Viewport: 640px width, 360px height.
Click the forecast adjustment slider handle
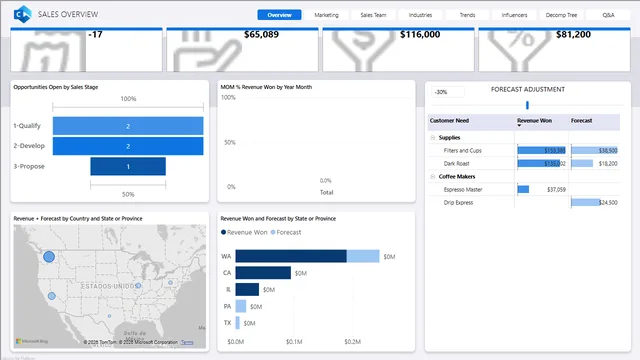coord(527,105)
